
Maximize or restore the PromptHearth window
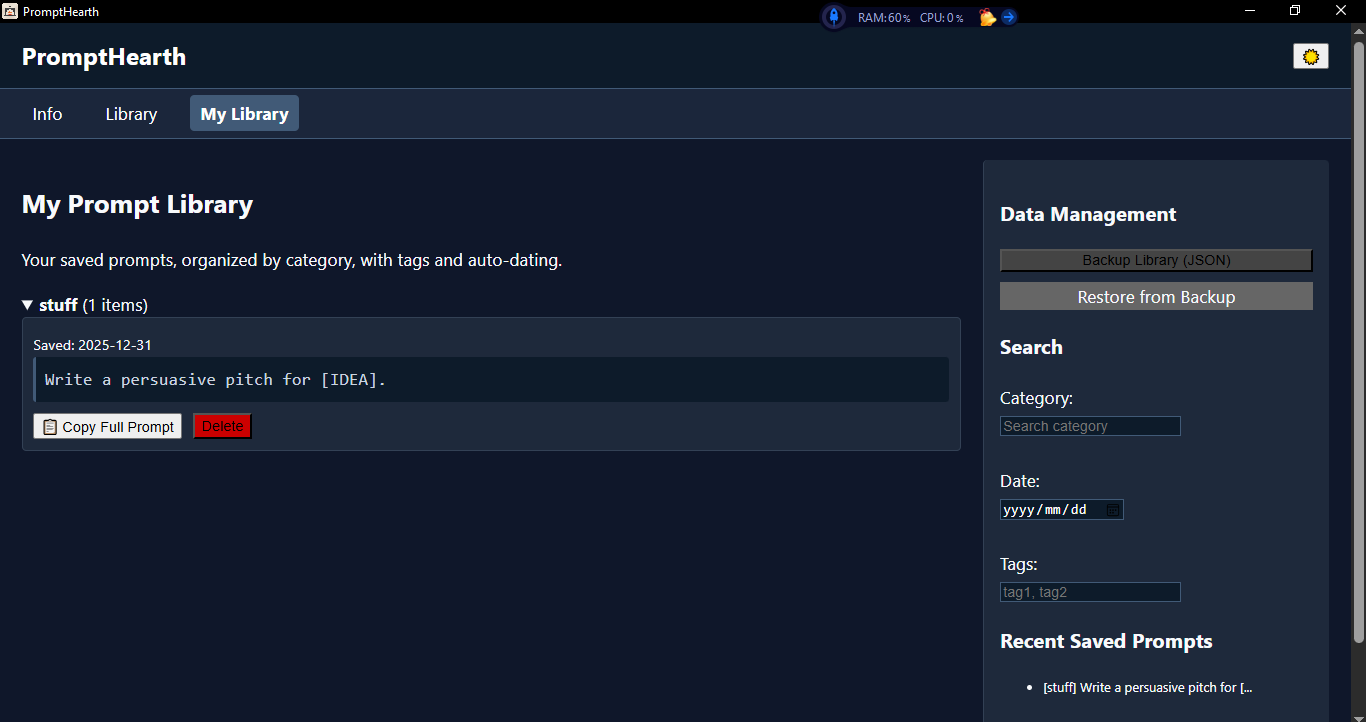(1295, 11)
